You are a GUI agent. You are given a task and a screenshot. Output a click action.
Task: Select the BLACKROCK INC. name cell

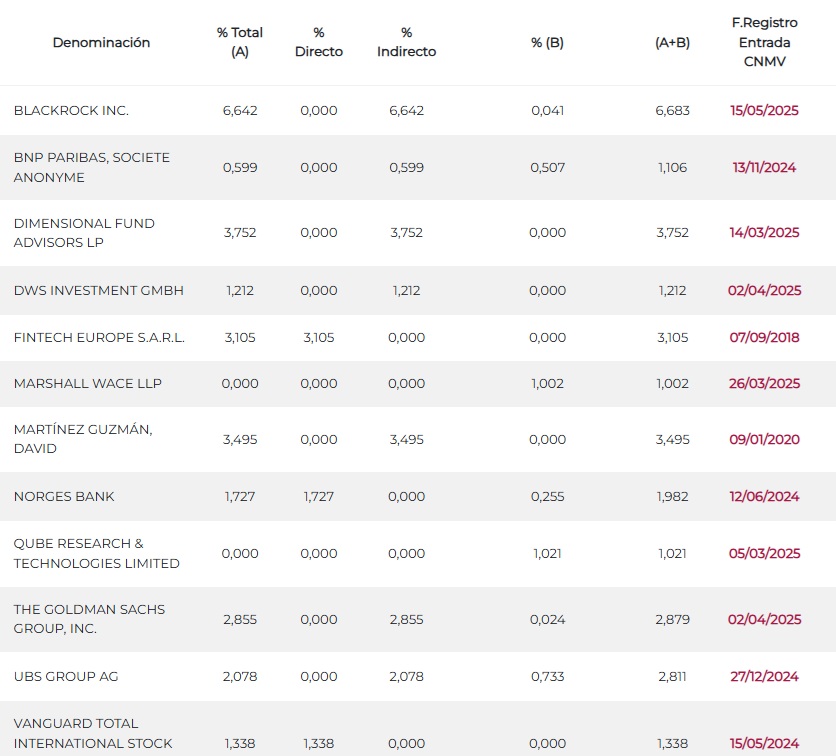pyautogui.click(x=71, y=110)
